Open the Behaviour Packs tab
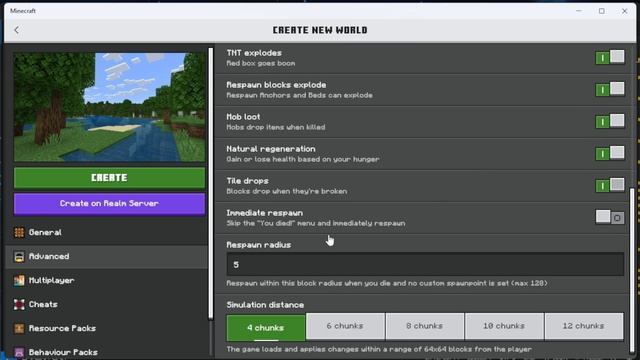Image resolution: width=640 pixels, height=360 pixels. tap(107, 352)
